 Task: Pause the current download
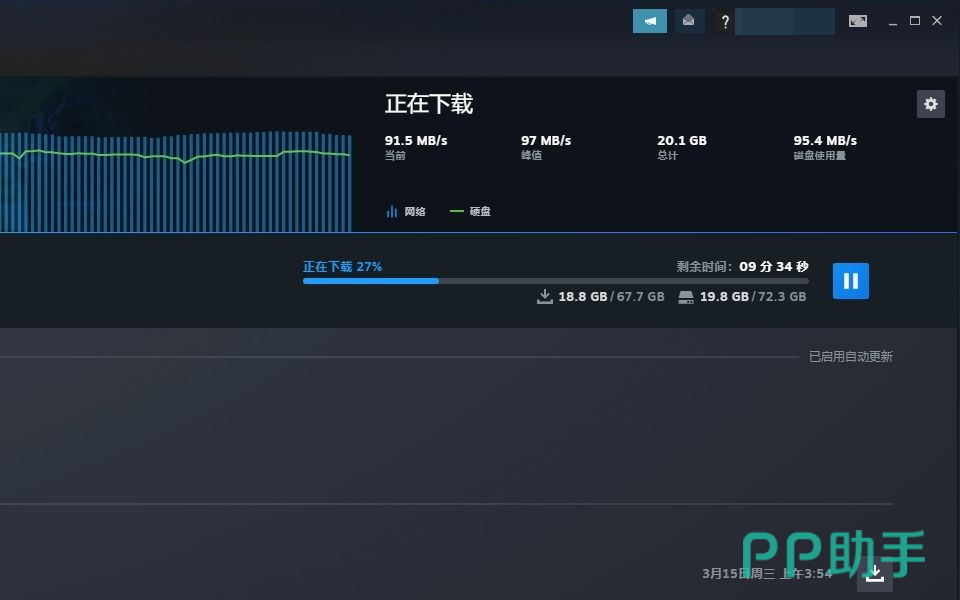pos(851,281)
